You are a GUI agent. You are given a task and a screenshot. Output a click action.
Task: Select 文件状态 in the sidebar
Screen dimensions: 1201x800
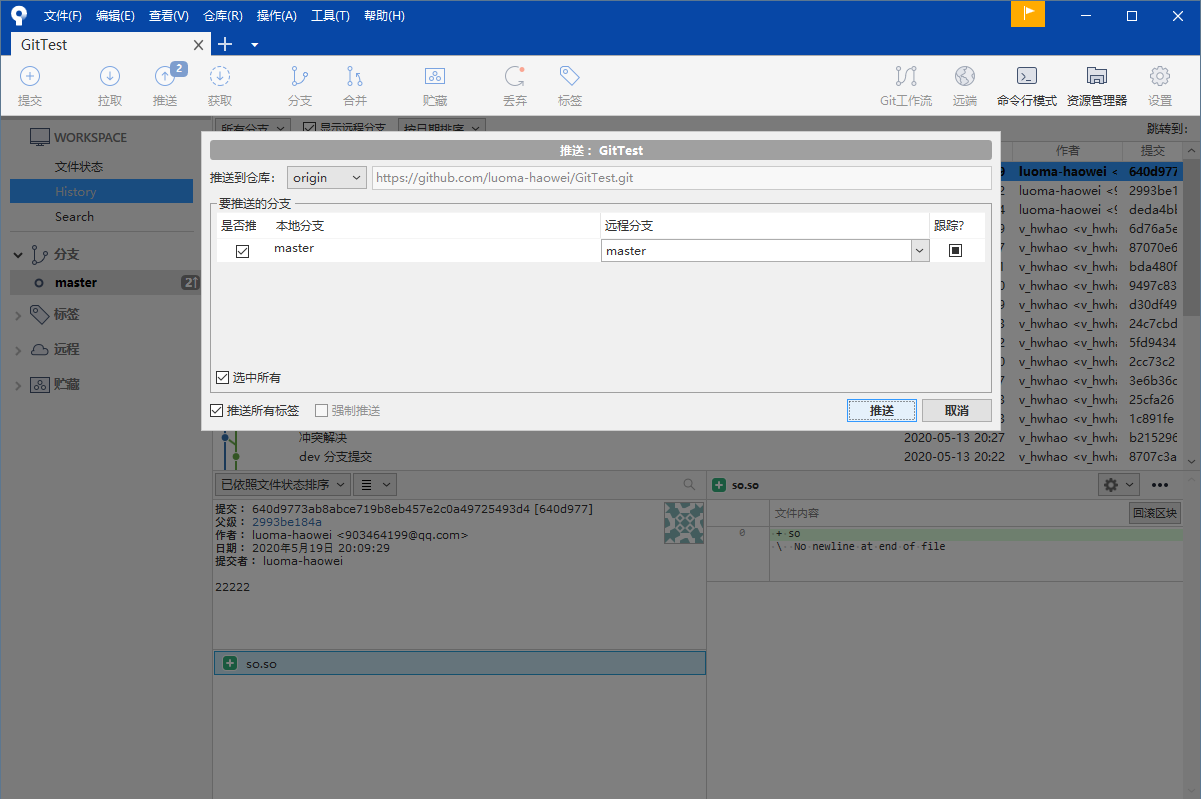click(x=79, y=166)
